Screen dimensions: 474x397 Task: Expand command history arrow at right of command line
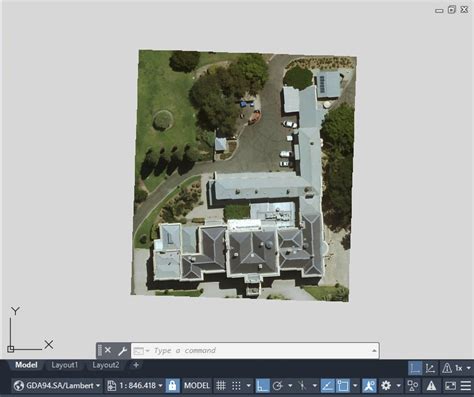[374, 351]
